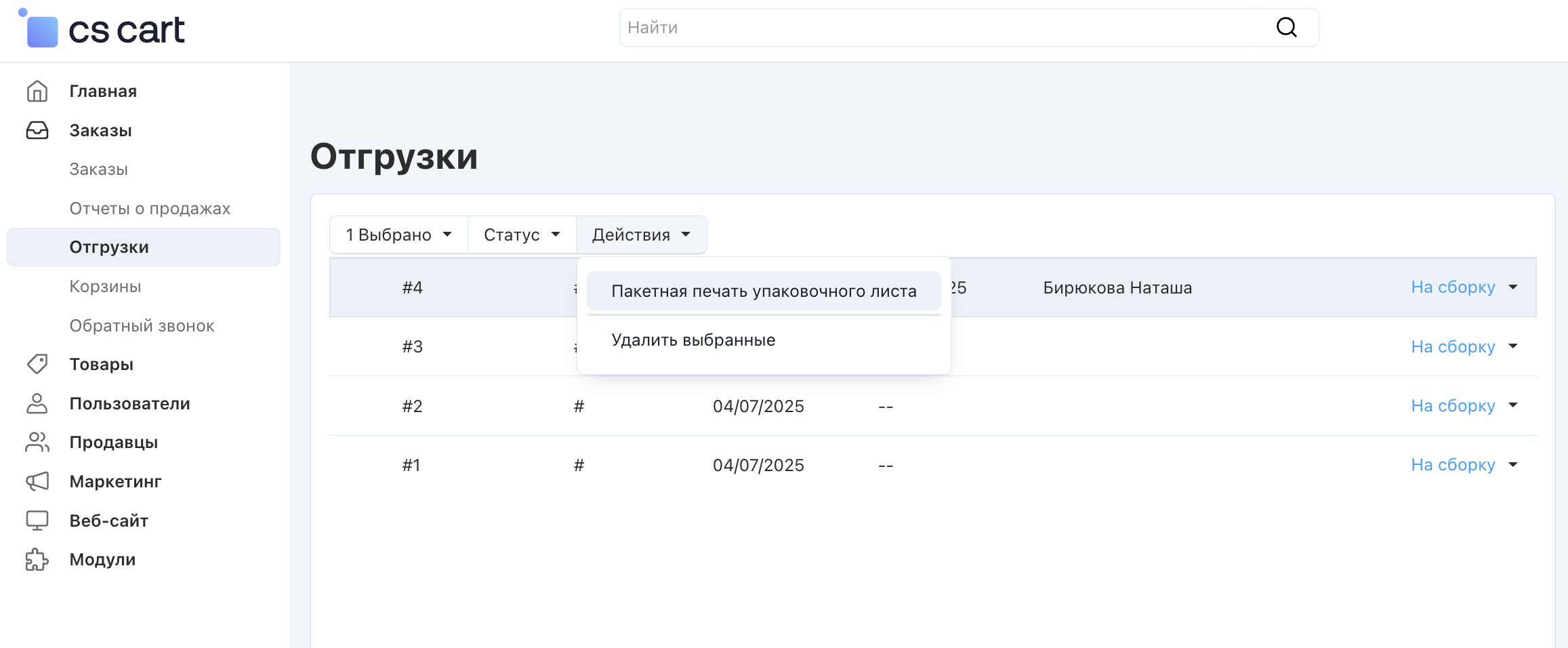The image size is (1568, 648).
Task: Open the 'Статус' dropdown
Action: click(522, 235)
